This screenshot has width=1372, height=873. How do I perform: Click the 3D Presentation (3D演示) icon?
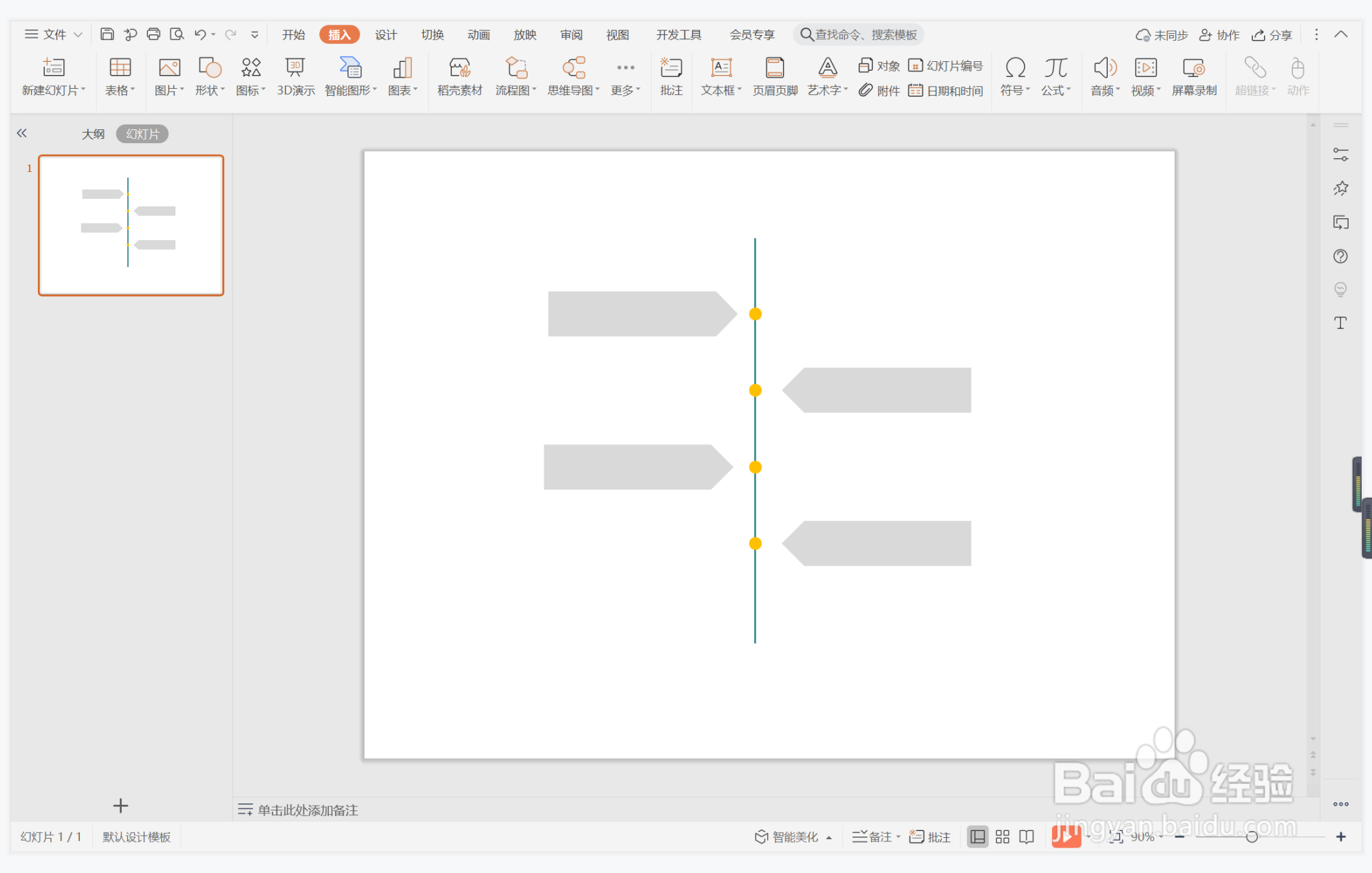[x=295, y=76]
